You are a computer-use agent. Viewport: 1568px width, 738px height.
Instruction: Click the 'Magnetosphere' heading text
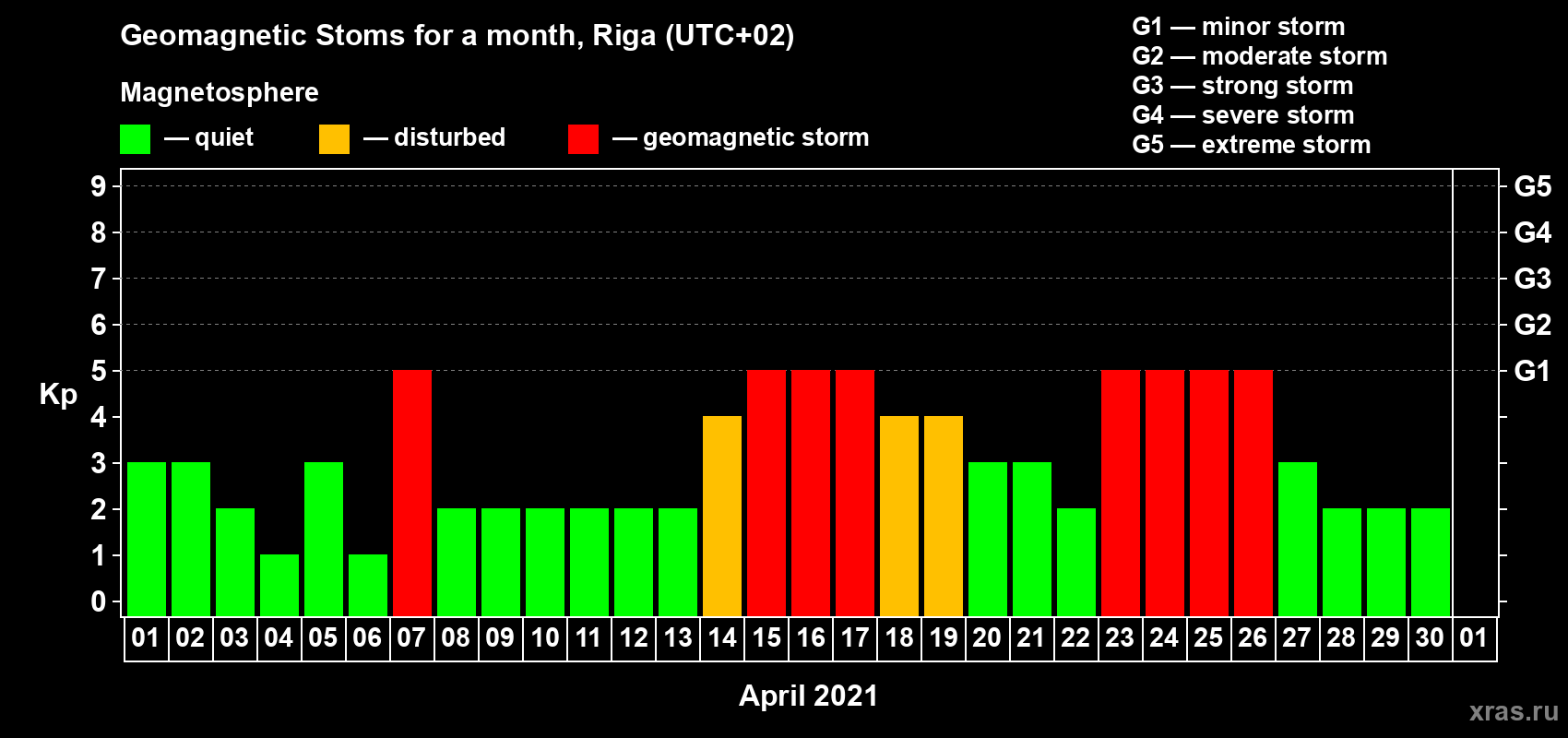(220, 92)
